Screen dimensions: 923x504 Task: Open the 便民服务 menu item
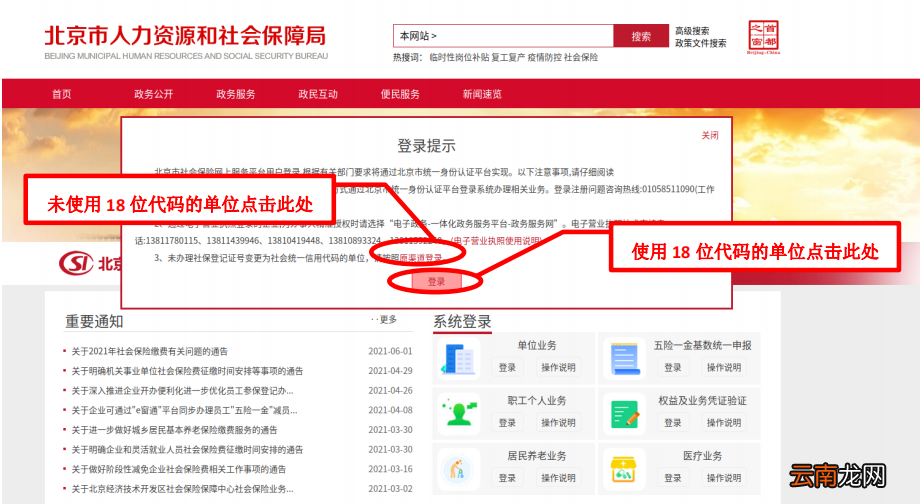[x=400, y=94]
